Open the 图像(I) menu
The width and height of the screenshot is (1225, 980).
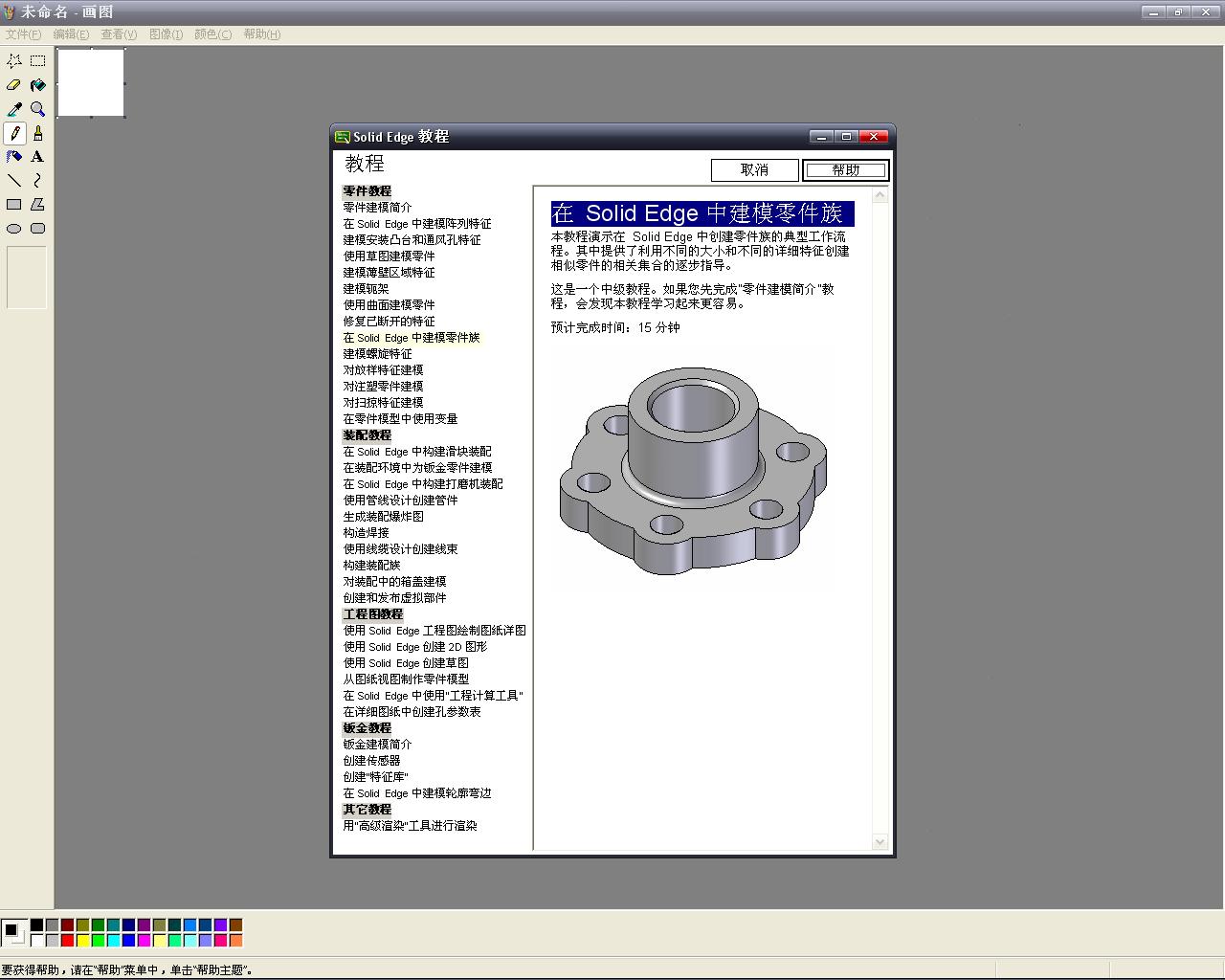pos(166,34)
